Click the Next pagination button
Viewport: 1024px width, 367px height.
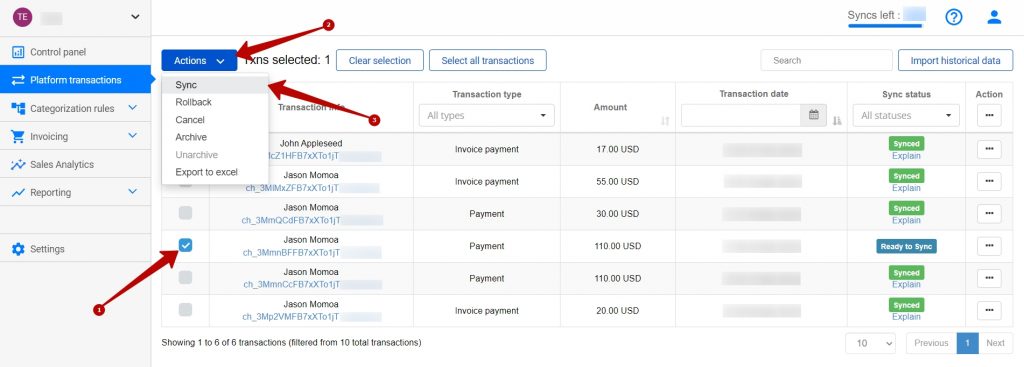coord(995,343)
